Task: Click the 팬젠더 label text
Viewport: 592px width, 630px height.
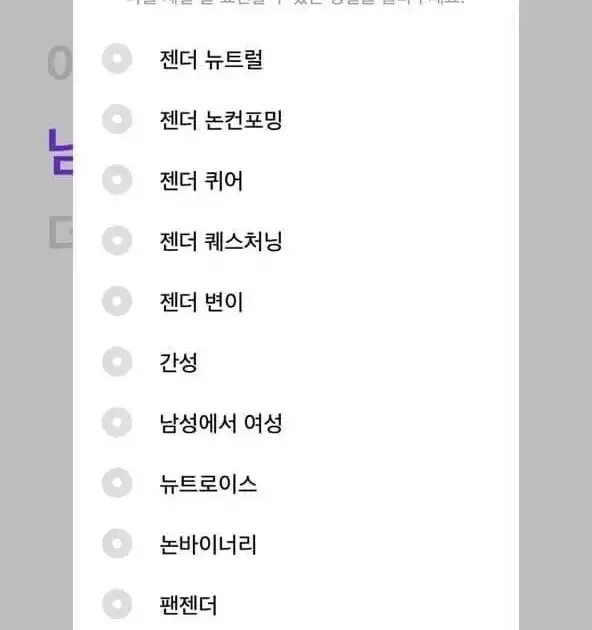Action: point(188,605)
